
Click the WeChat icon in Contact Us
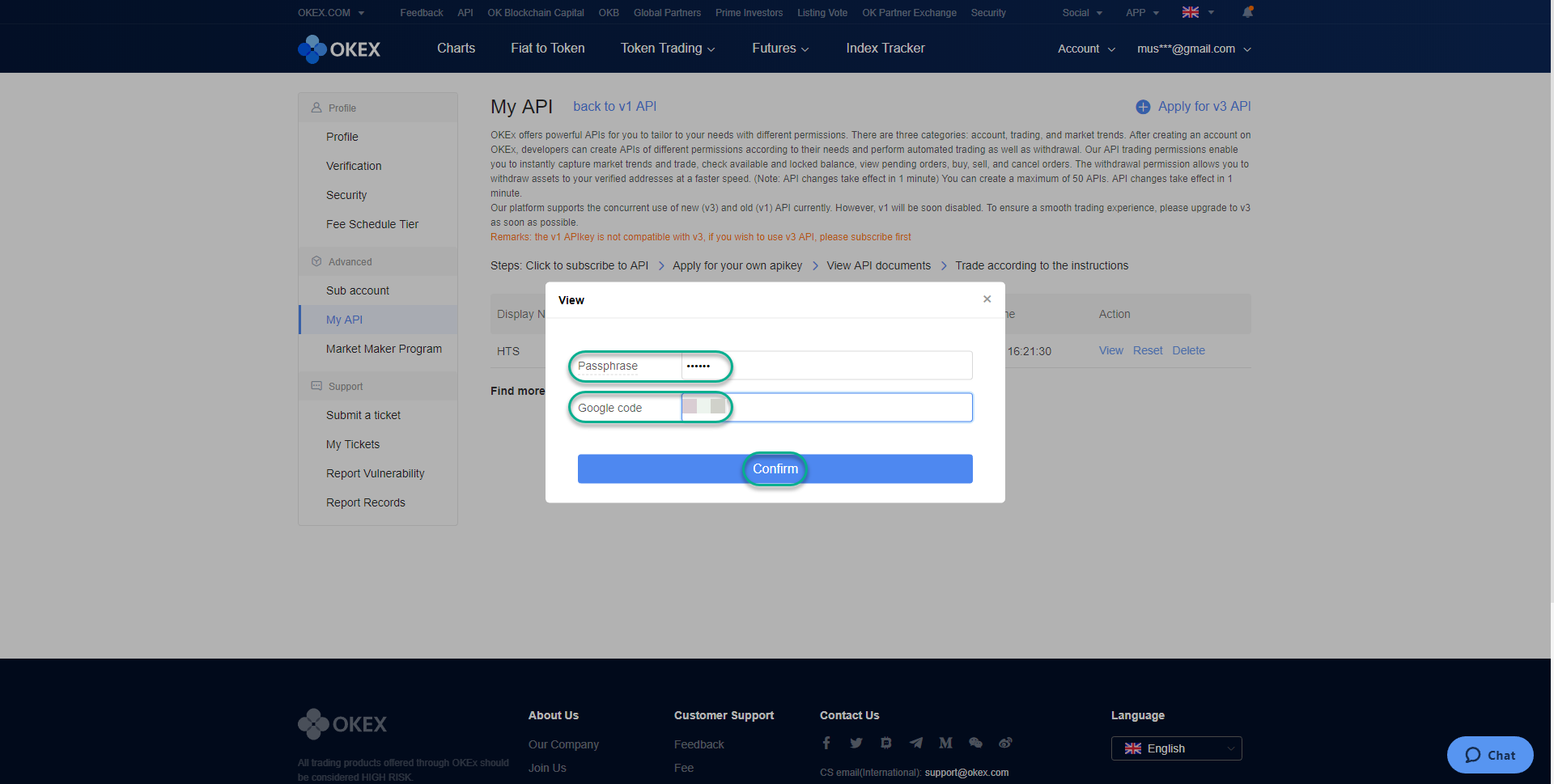point(975,743)
